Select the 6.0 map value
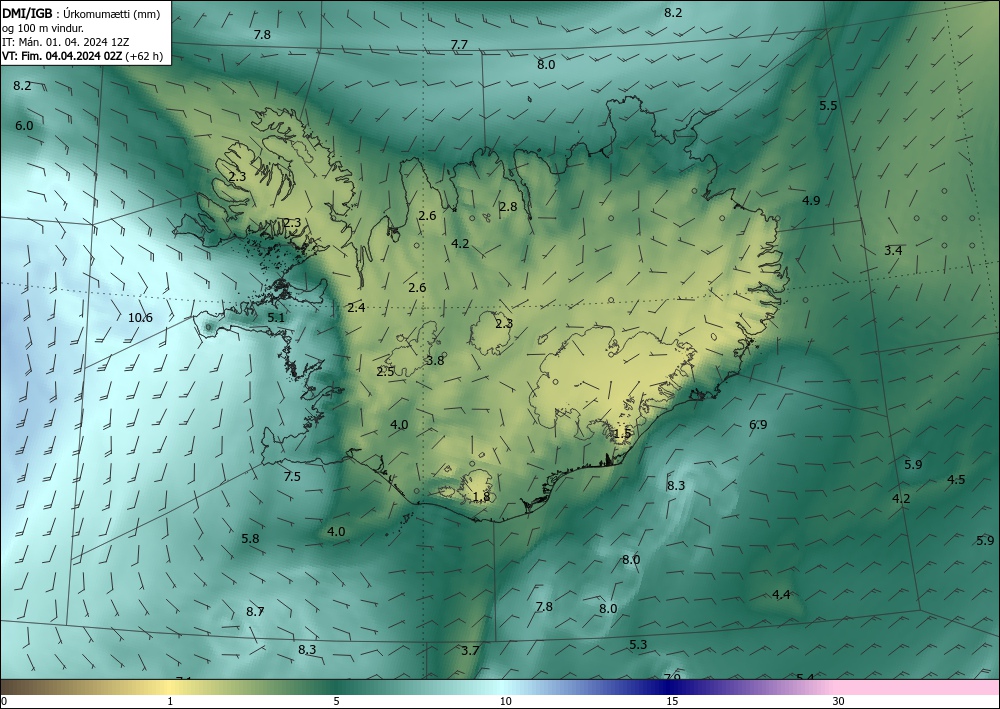This screenshot has height=709, width=1000. tap(24, 126)
